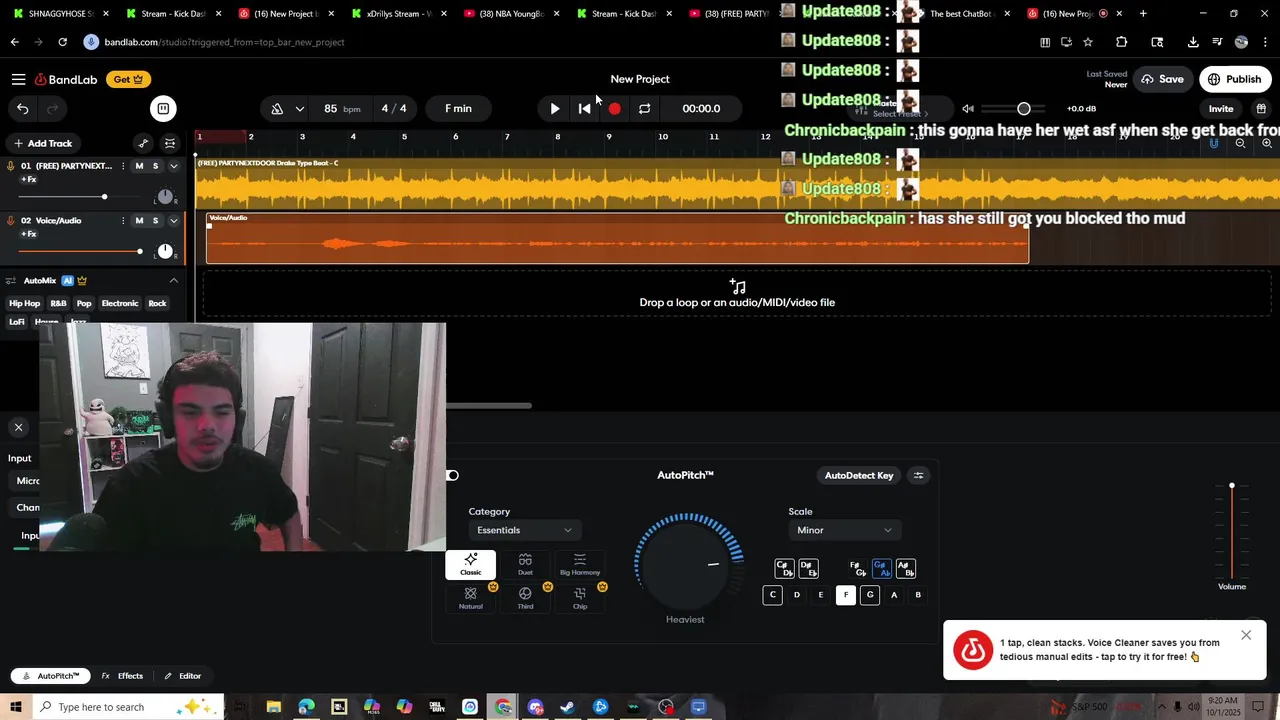The height and width of the screenshot is (720, 1280).
Task: Collapse the AutoMix panel
Action: [x=173, y=280]
